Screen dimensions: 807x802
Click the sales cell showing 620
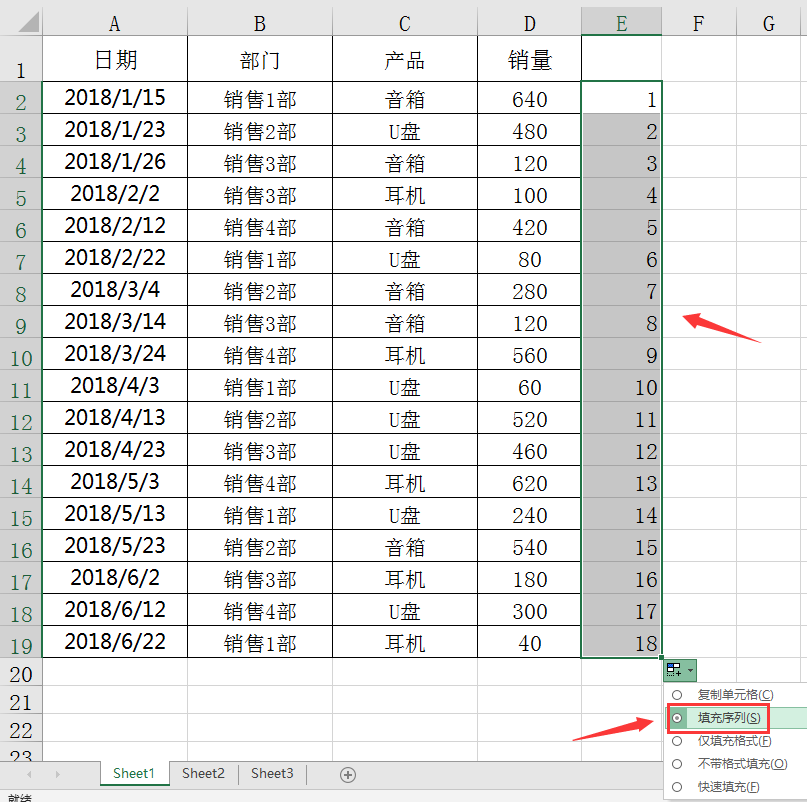[530, 482]
